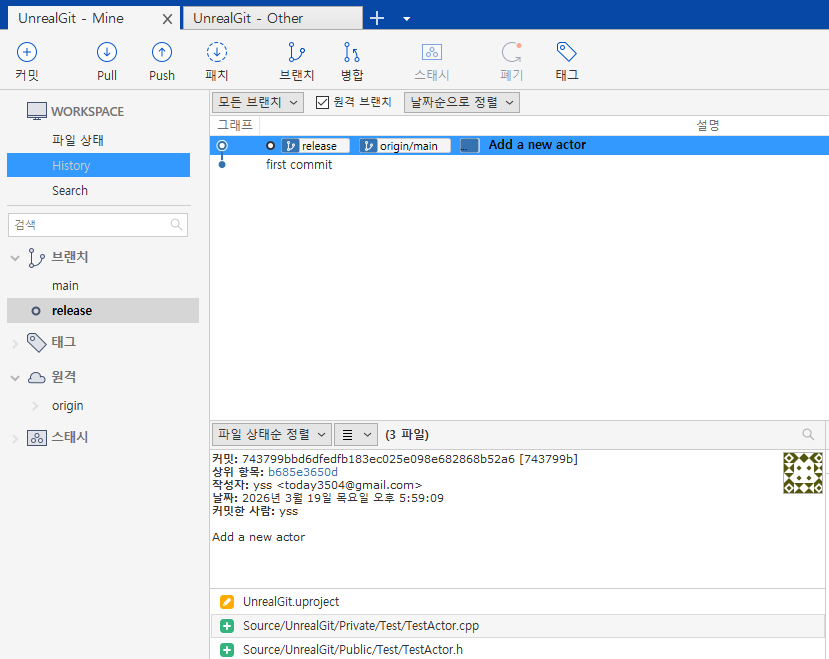Select the main branch in sidebar
The width and height of the screenshot is (829, 659).
coord(65,286)
